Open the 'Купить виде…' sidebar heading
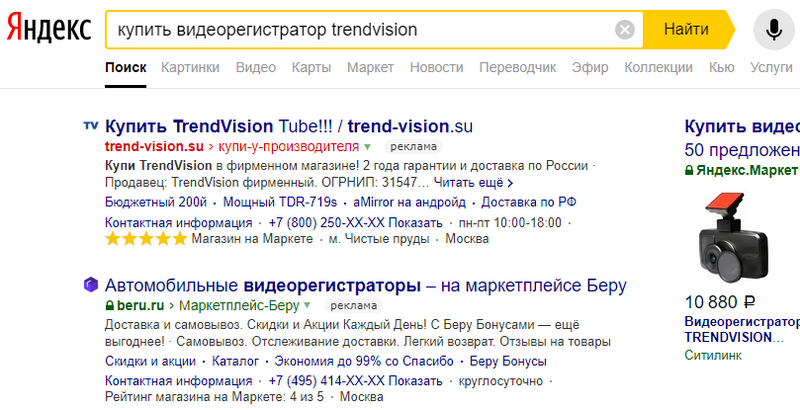Image resolution: width=800 pixels, height=410 pixels. coord(742,126)
